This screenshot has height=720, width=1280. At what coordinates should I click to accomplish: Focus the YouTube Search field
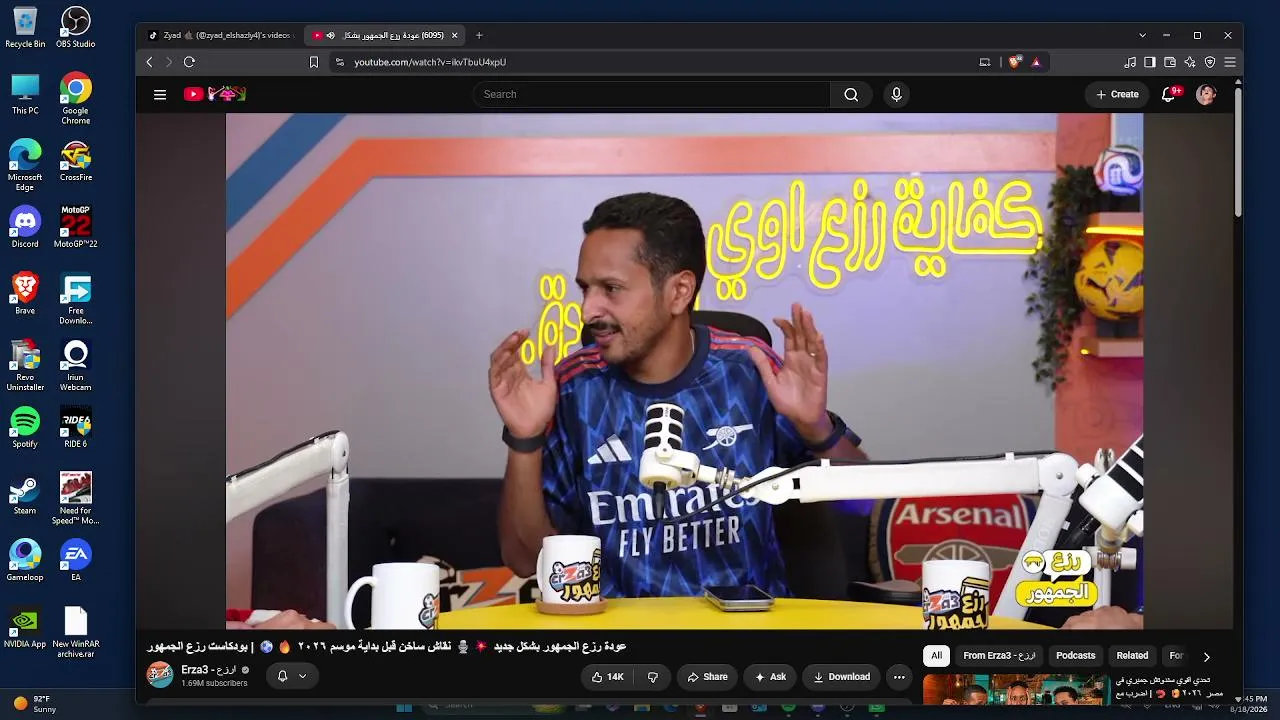(652, 94)
